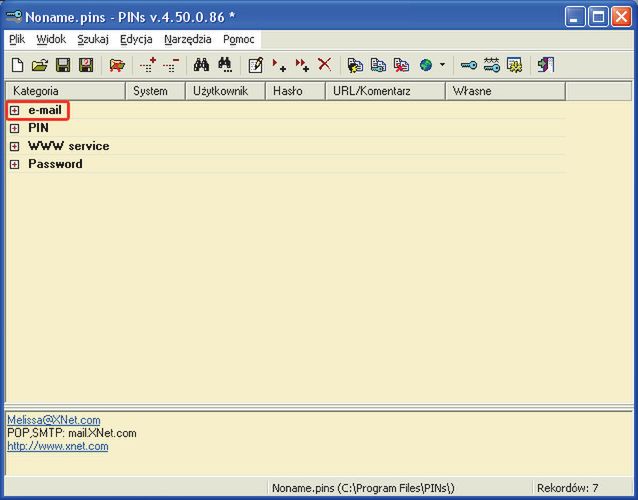Image resolution: width=638 pixels, height=500 pixels.
Task: Save using the first floppy disk icon
Action: [x=63, y=65]
